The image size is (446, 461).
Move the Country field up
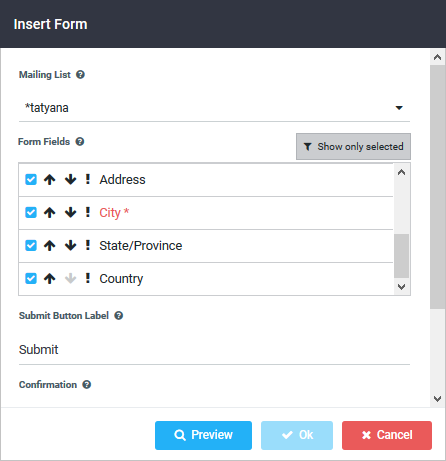50,278
